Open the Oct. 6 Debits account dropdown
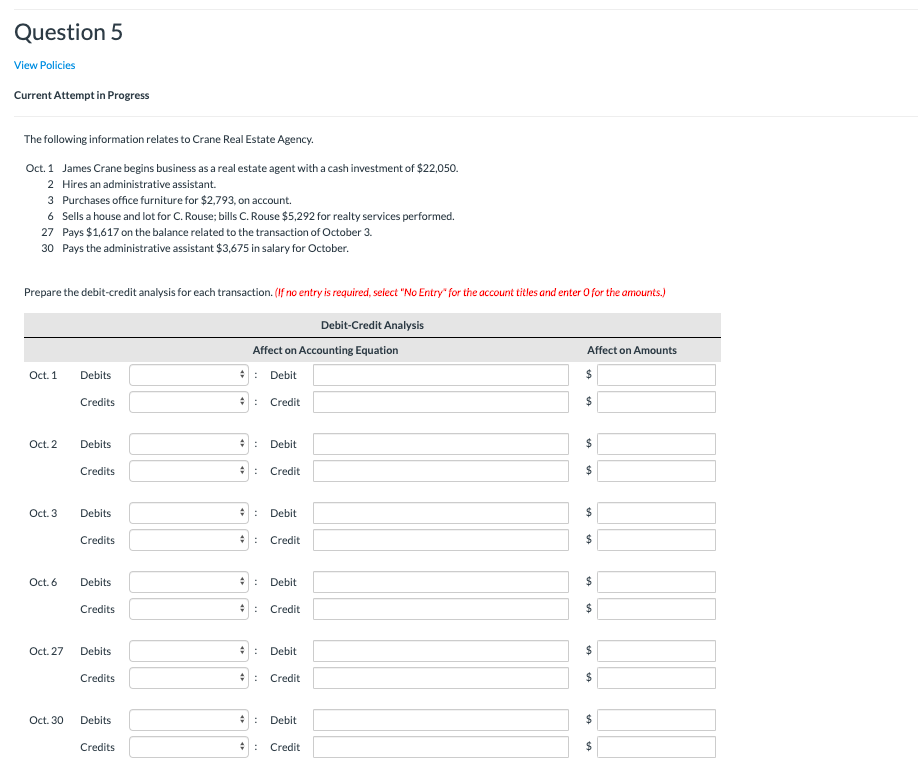Image resolution: width=918 pixels, height=784 pixels. pyautogui.click(x=188, y=582)
